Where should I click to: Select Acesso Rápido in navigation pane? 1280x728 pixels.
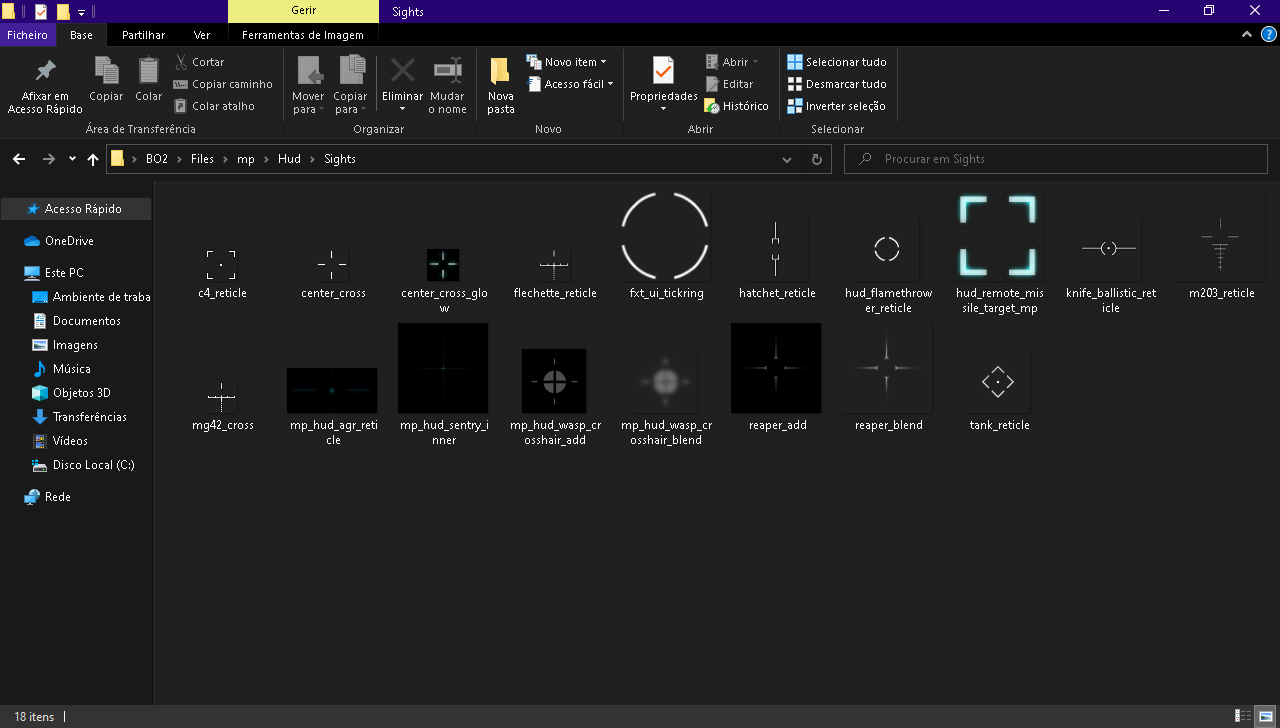76,209
